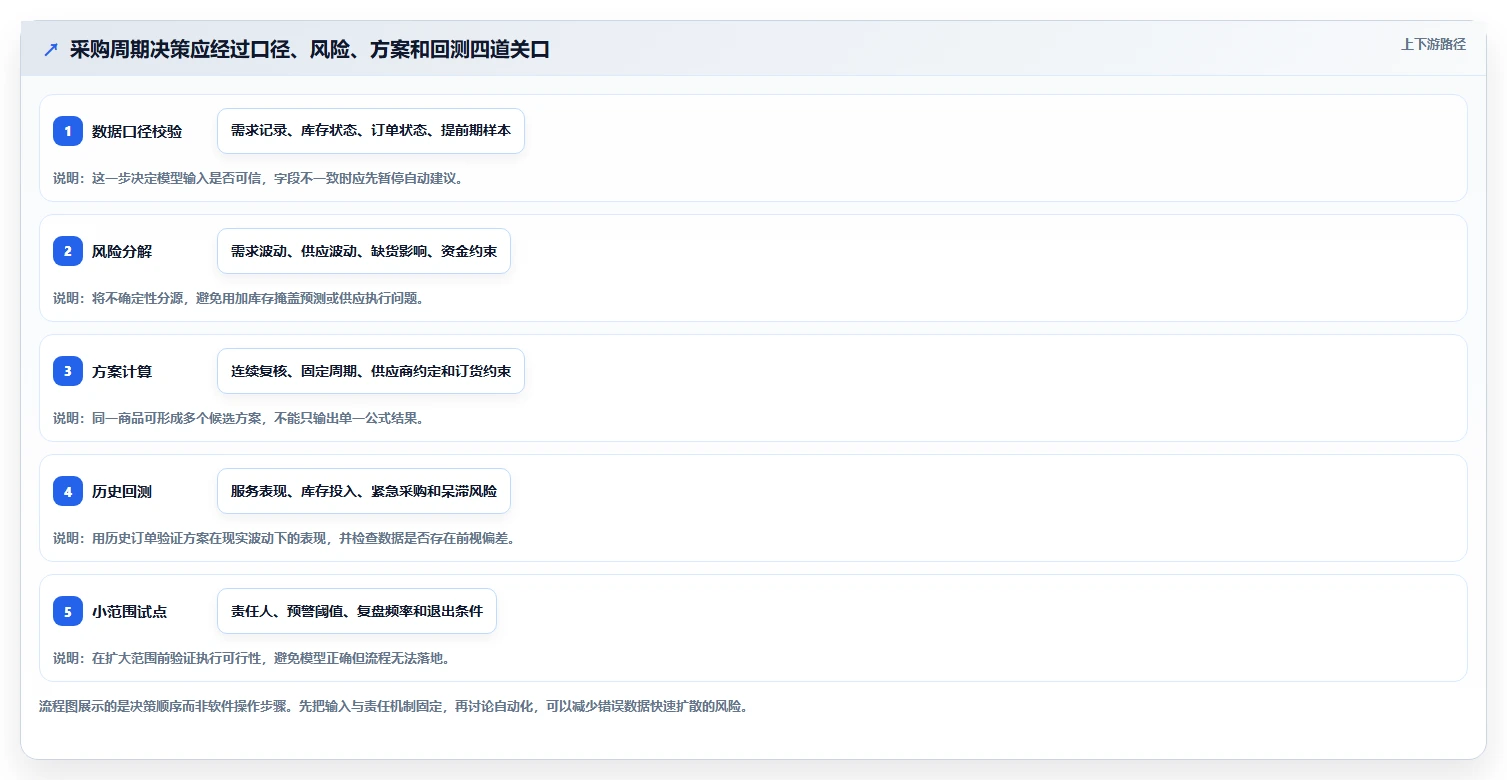Click step number 2 badge
Viewport: 1507px width, 780px height.
(68, 251)
